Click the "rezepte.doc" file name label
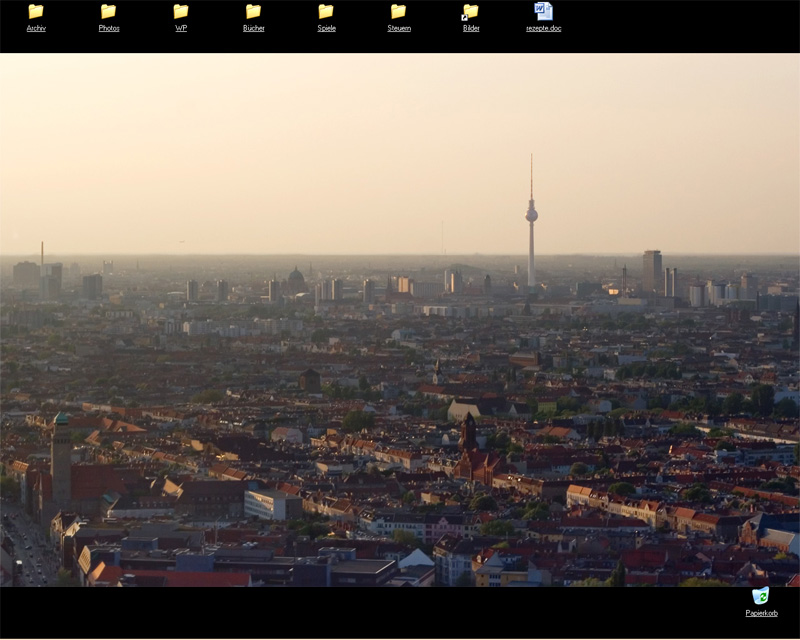Image resolution: width=800 pixels, height=640 pixels. click(543, 28)
